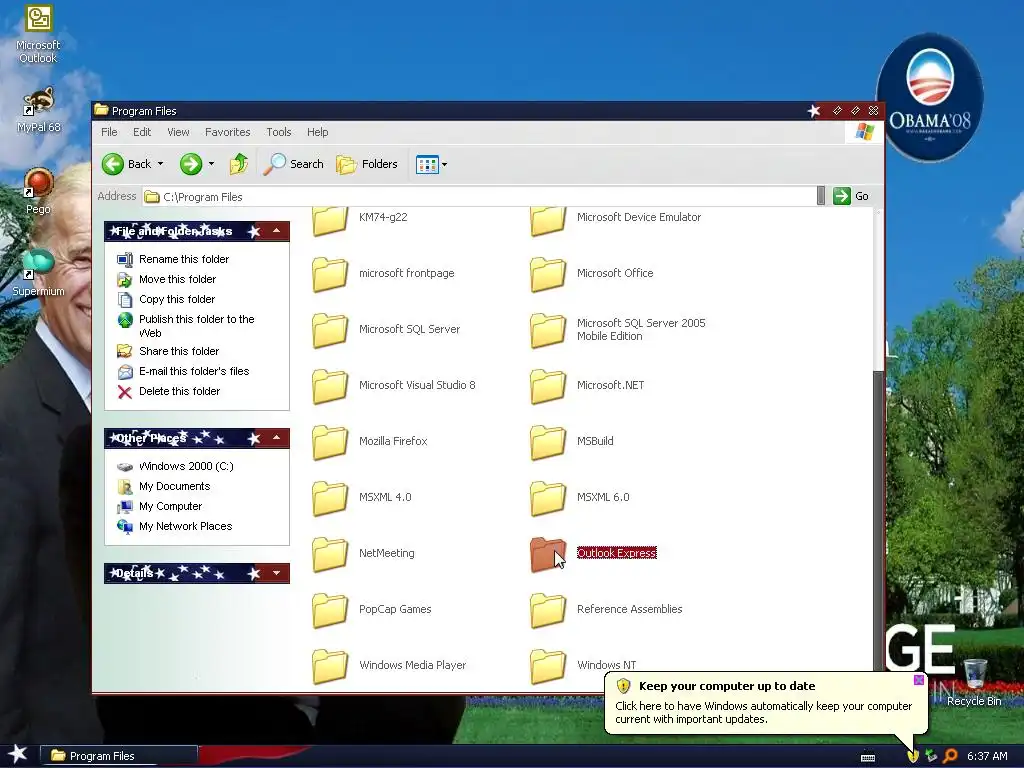Close the update notification balloon
This screenshot has width=1024, height=768.
[x=918, y=680]
